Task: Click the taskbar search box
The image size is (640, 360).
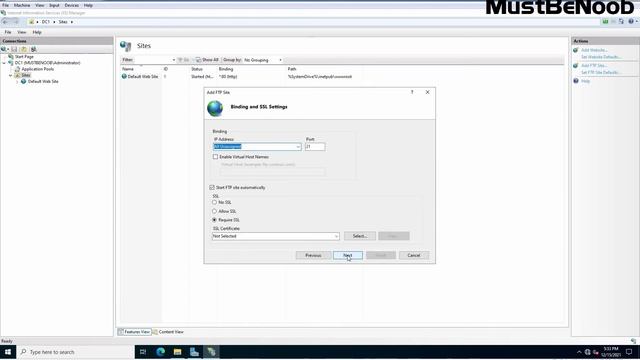Action: point(76,351)
